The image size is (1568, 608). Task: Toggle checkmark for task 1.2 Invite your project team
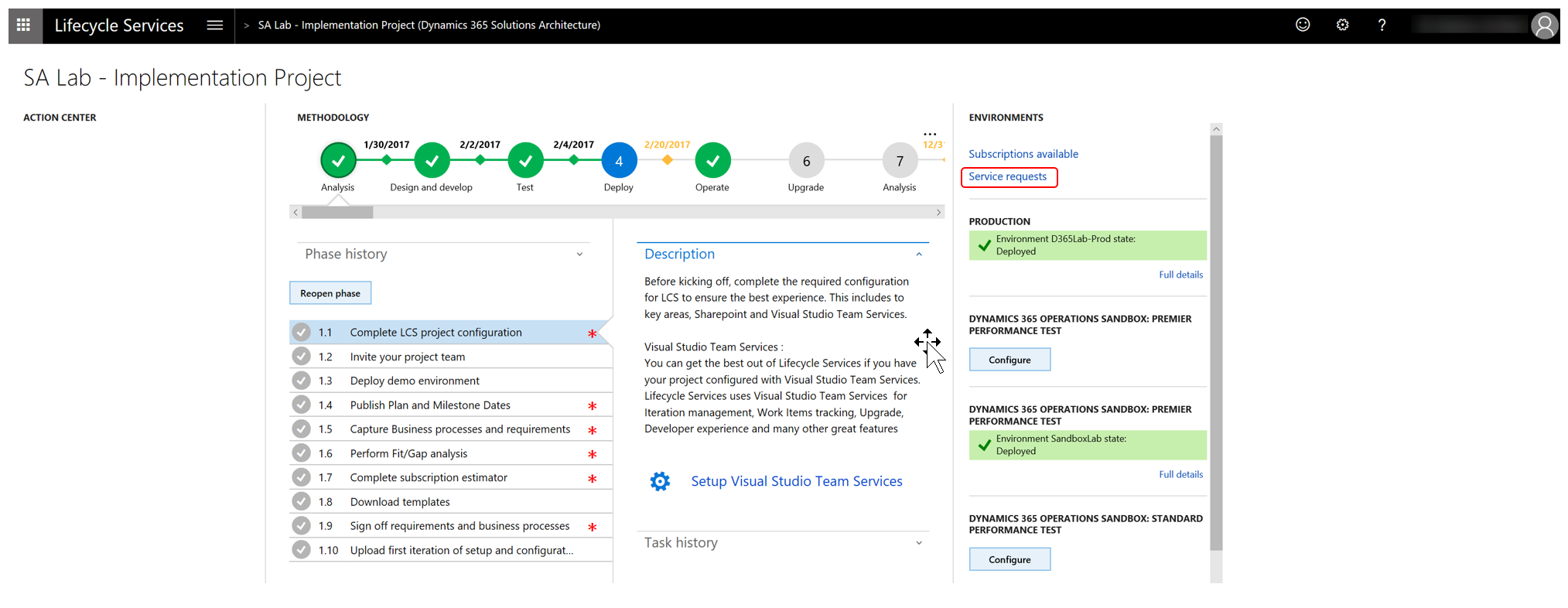[x=302, y=357]
